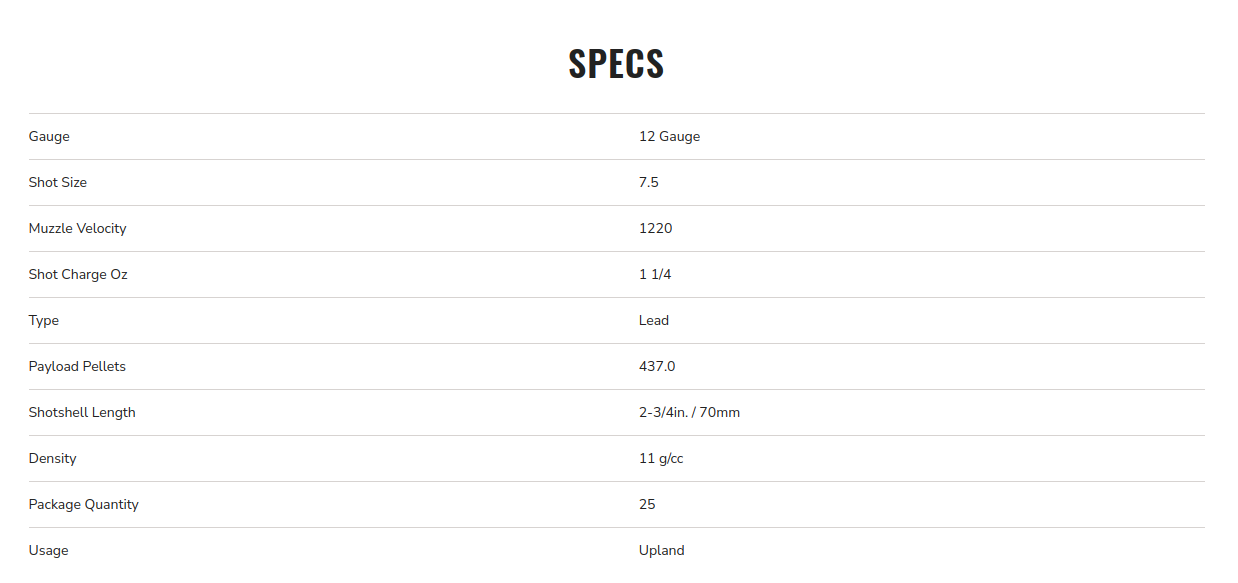This screenshot has height=583, width=1238.
Task: Click the 11 g/cc density value
Action: 661,458
